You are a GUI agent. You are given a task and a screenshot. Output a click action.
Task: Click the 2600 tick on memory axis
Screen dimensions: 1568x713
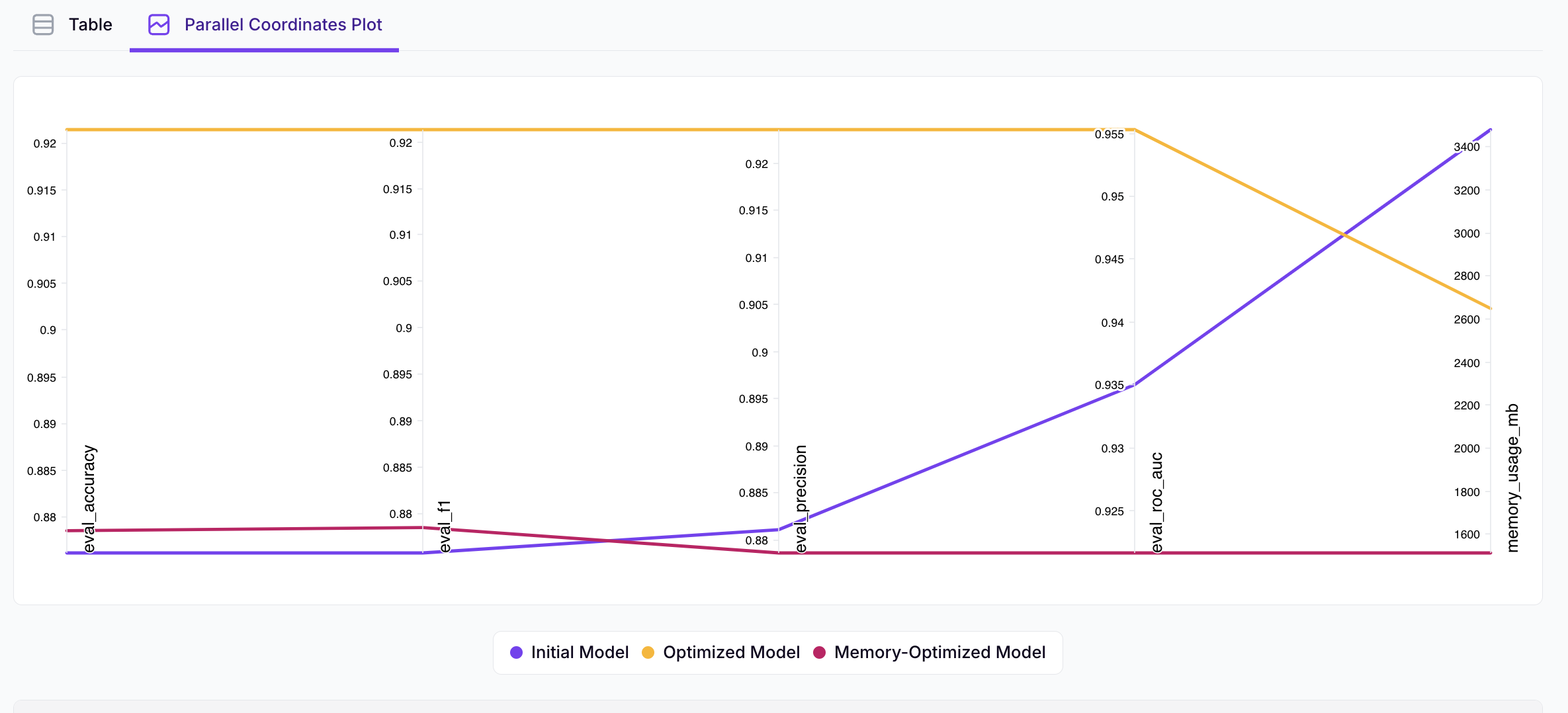1466,320
